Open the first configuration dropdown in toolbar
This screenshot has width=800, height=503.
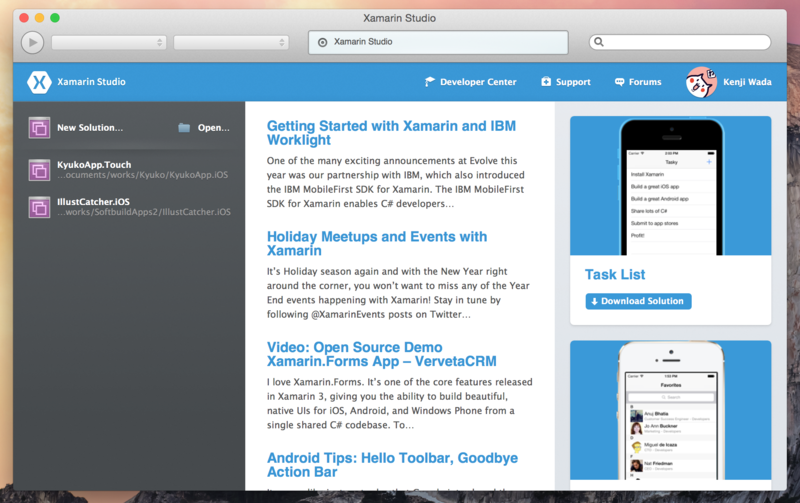109,42
